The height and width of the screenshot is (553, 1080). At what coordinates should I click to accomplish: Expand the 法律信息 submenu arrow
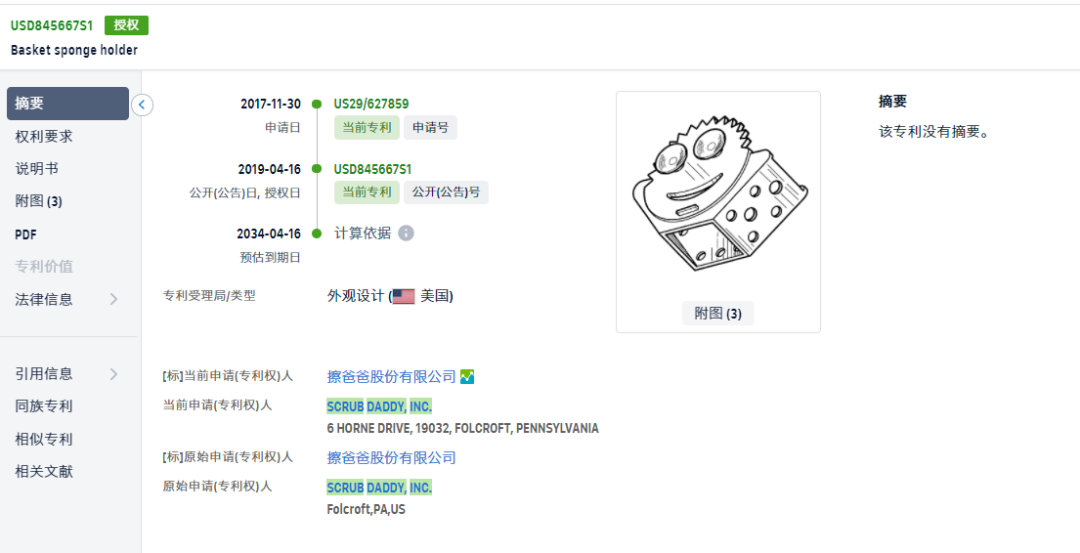[x=114, y=299]
